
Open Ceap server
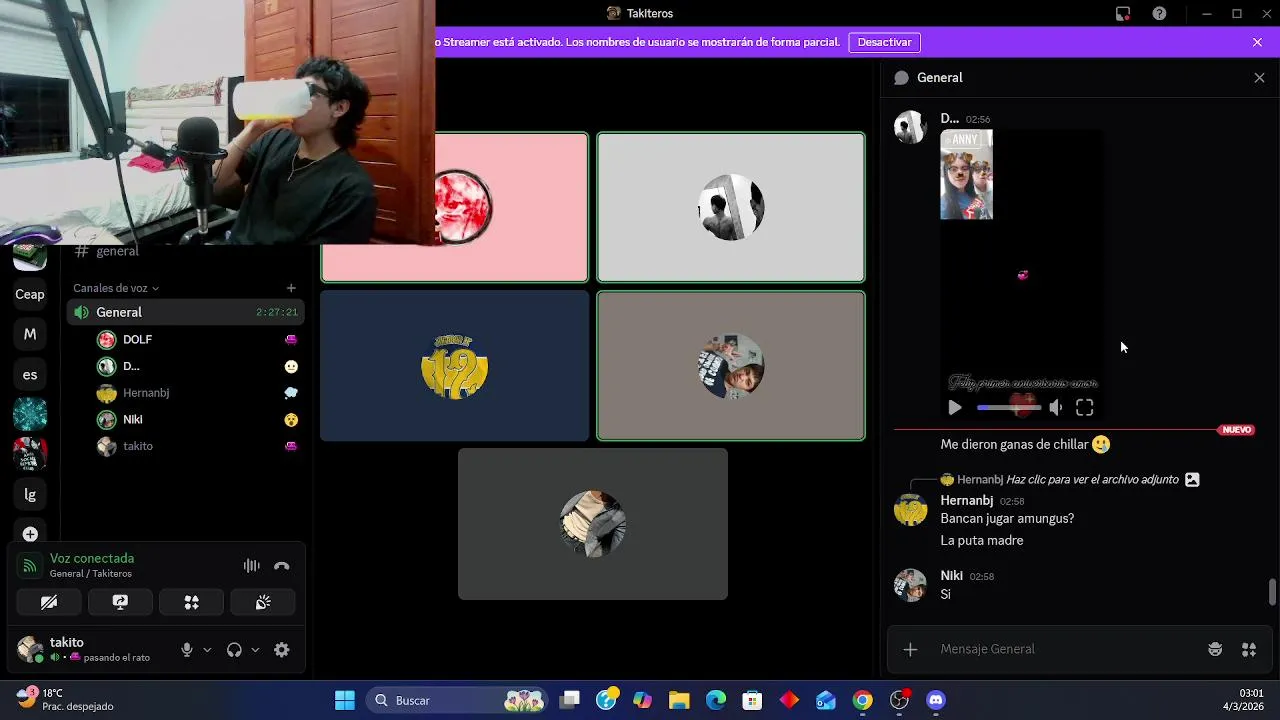tap(30, 294)
